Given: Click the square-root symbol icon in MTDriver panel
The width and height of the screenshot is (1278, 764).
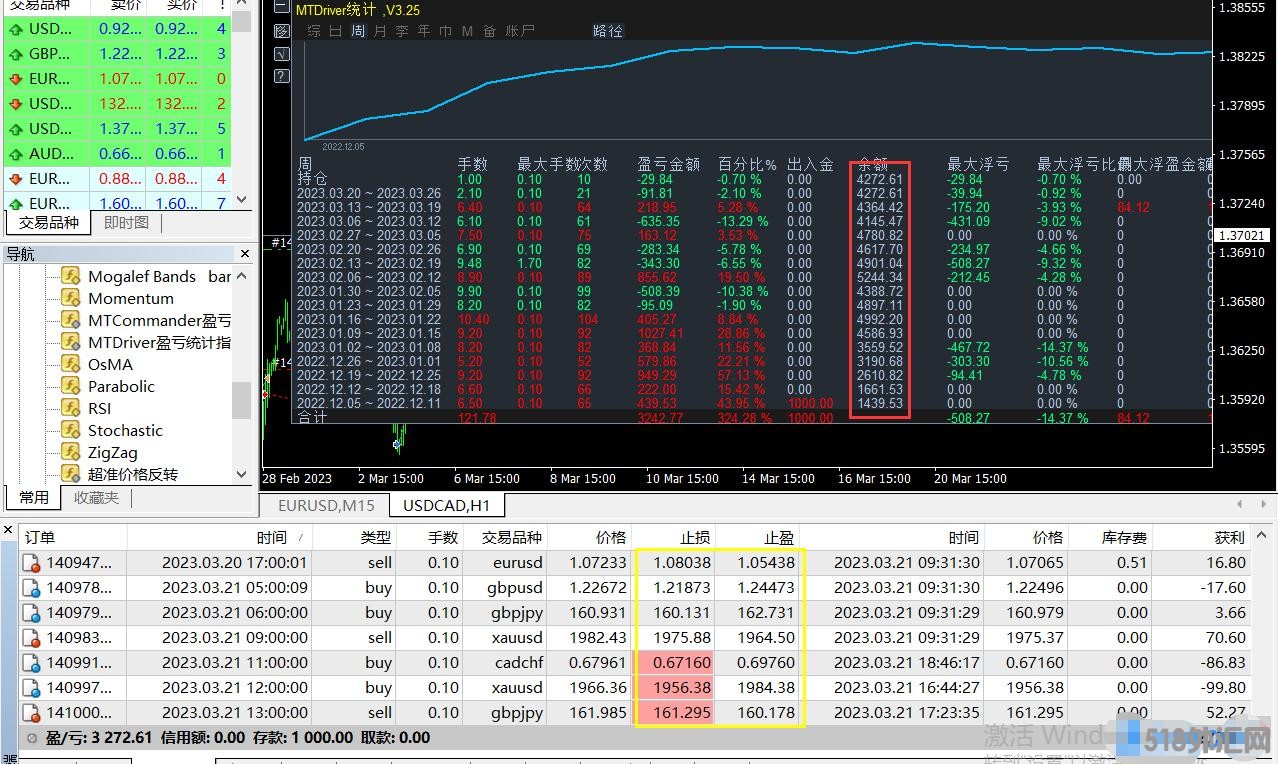Looking at the screenshot, I should pyautogui.click(x=282, y=52).
